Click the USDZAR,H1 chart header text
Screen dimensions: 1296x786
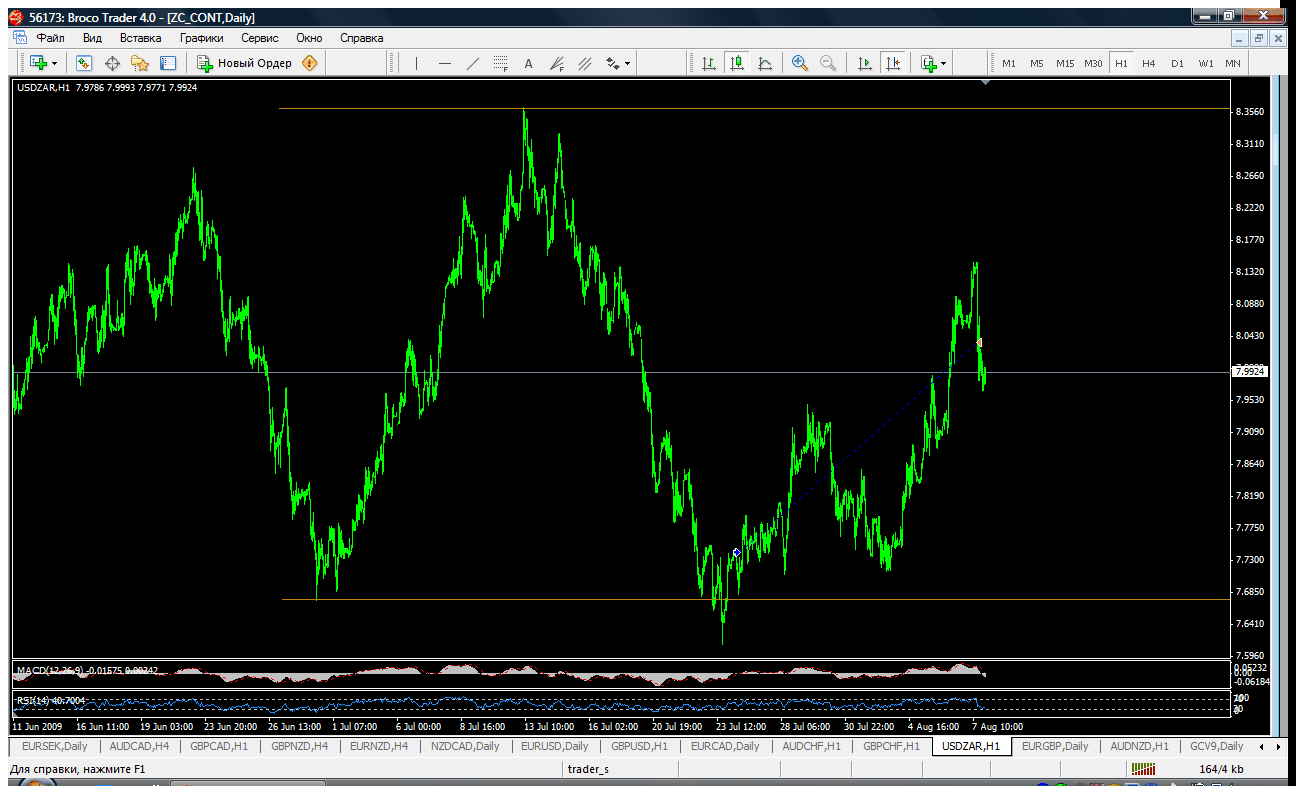[x=107, y=88]
